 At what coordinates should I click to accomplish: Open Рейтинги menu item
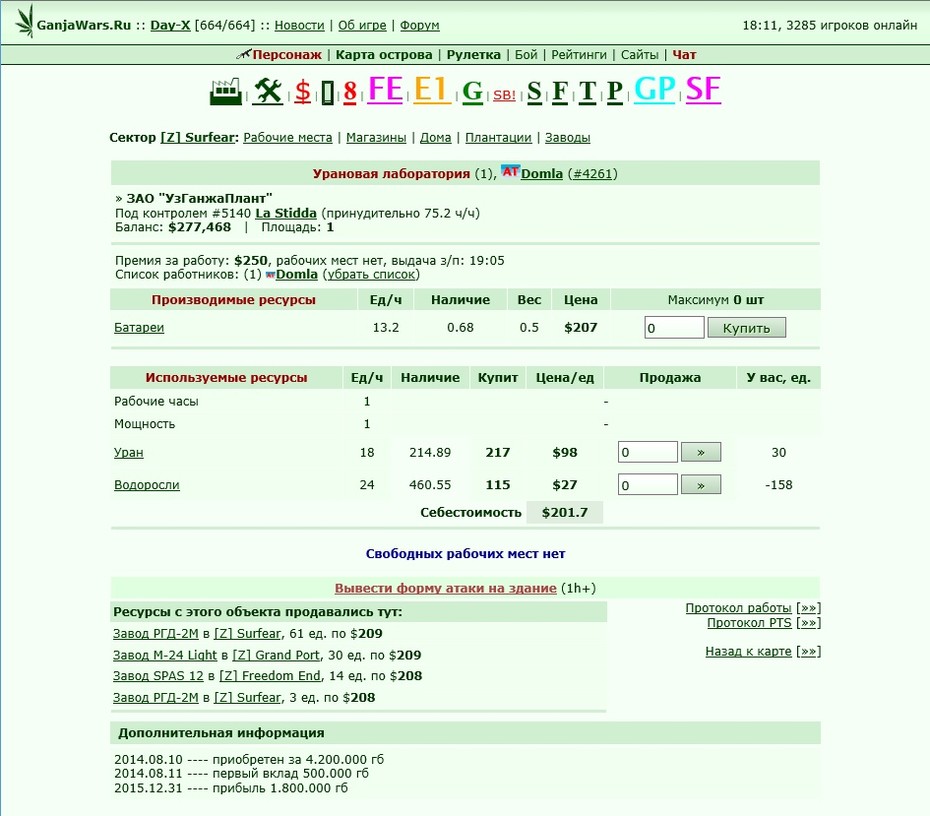579,55
